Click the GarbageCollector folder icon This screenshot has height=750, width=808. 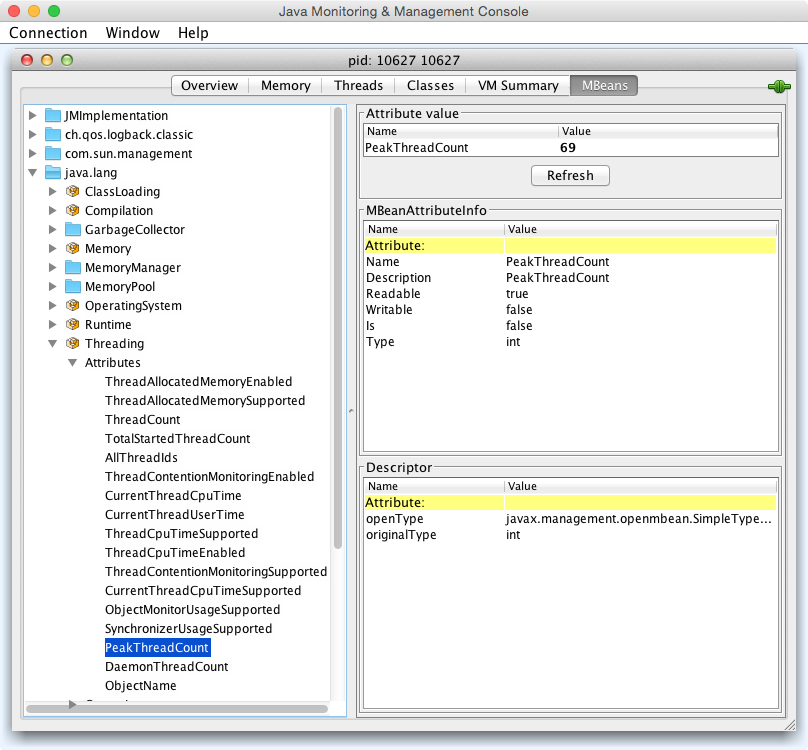click(72, 230)
